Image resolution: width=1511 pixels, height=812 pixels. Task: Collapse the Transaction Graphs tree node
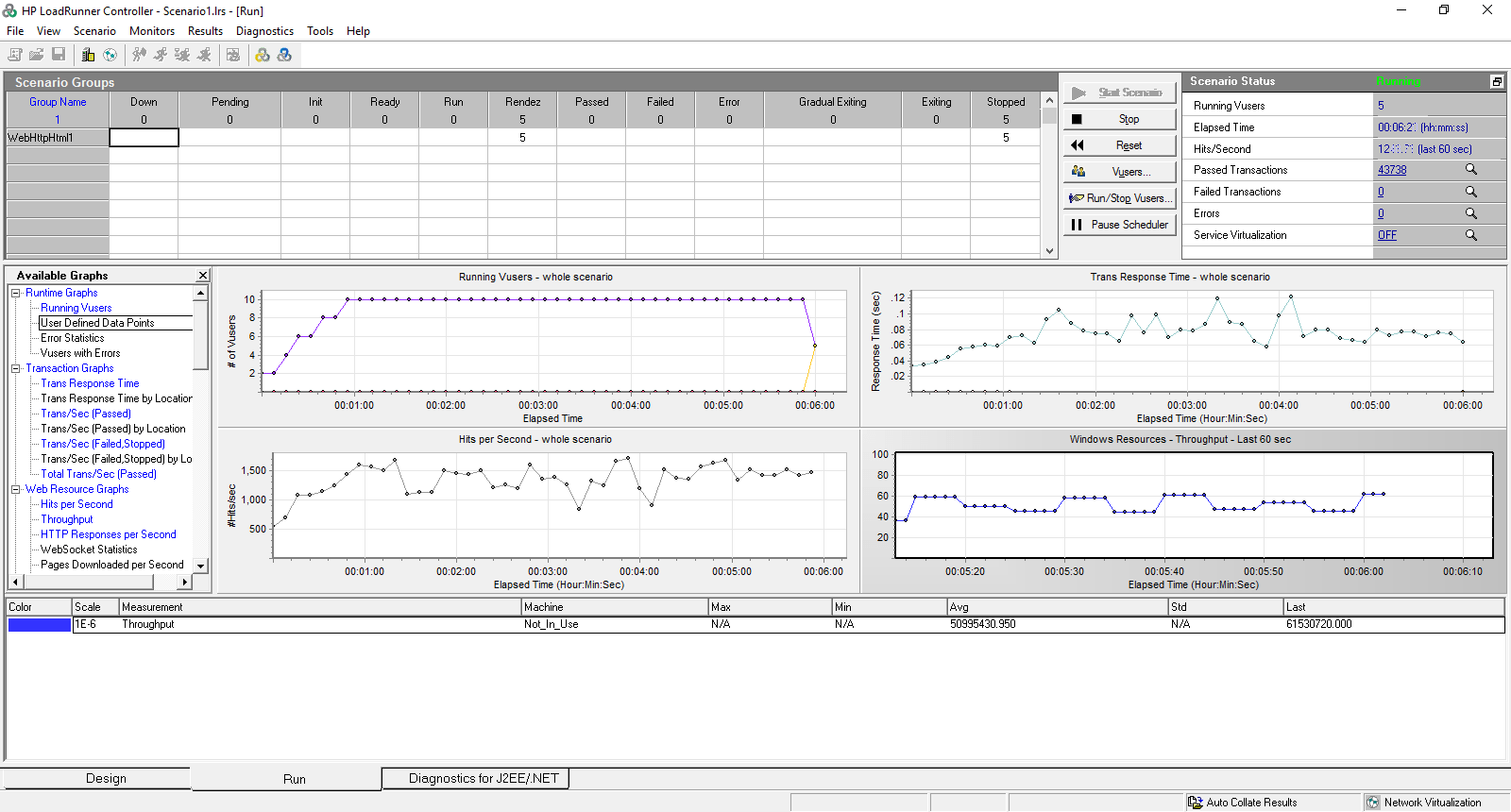pos(15,368)
